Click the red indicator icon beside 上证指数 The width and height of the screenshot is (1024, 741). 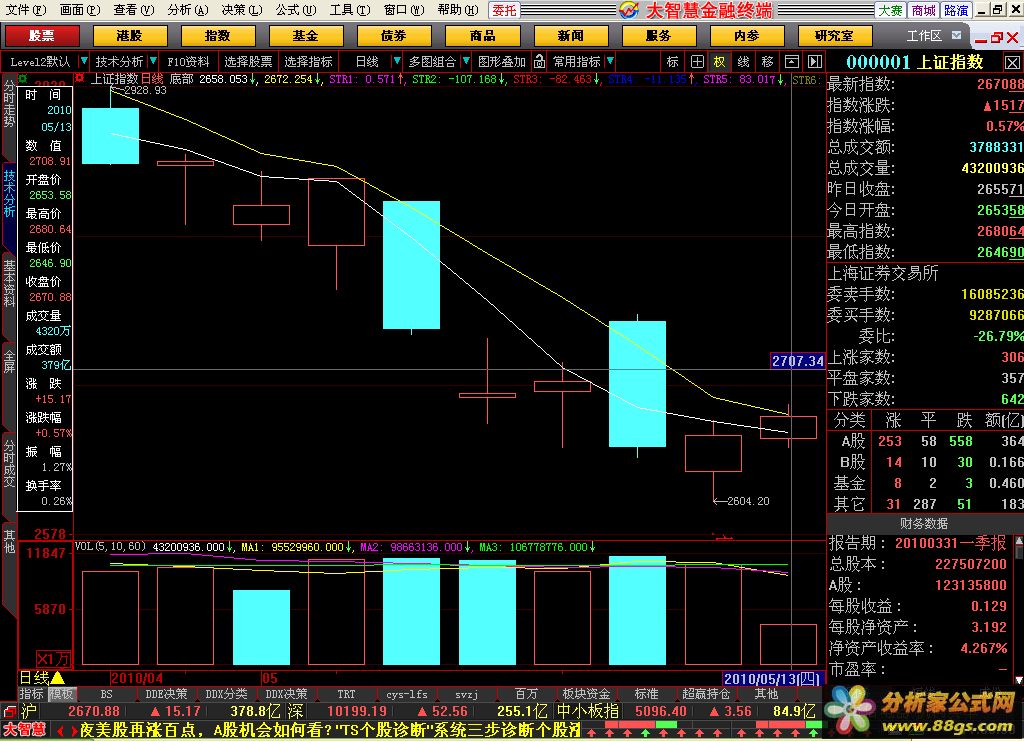[x=80, y=78]
